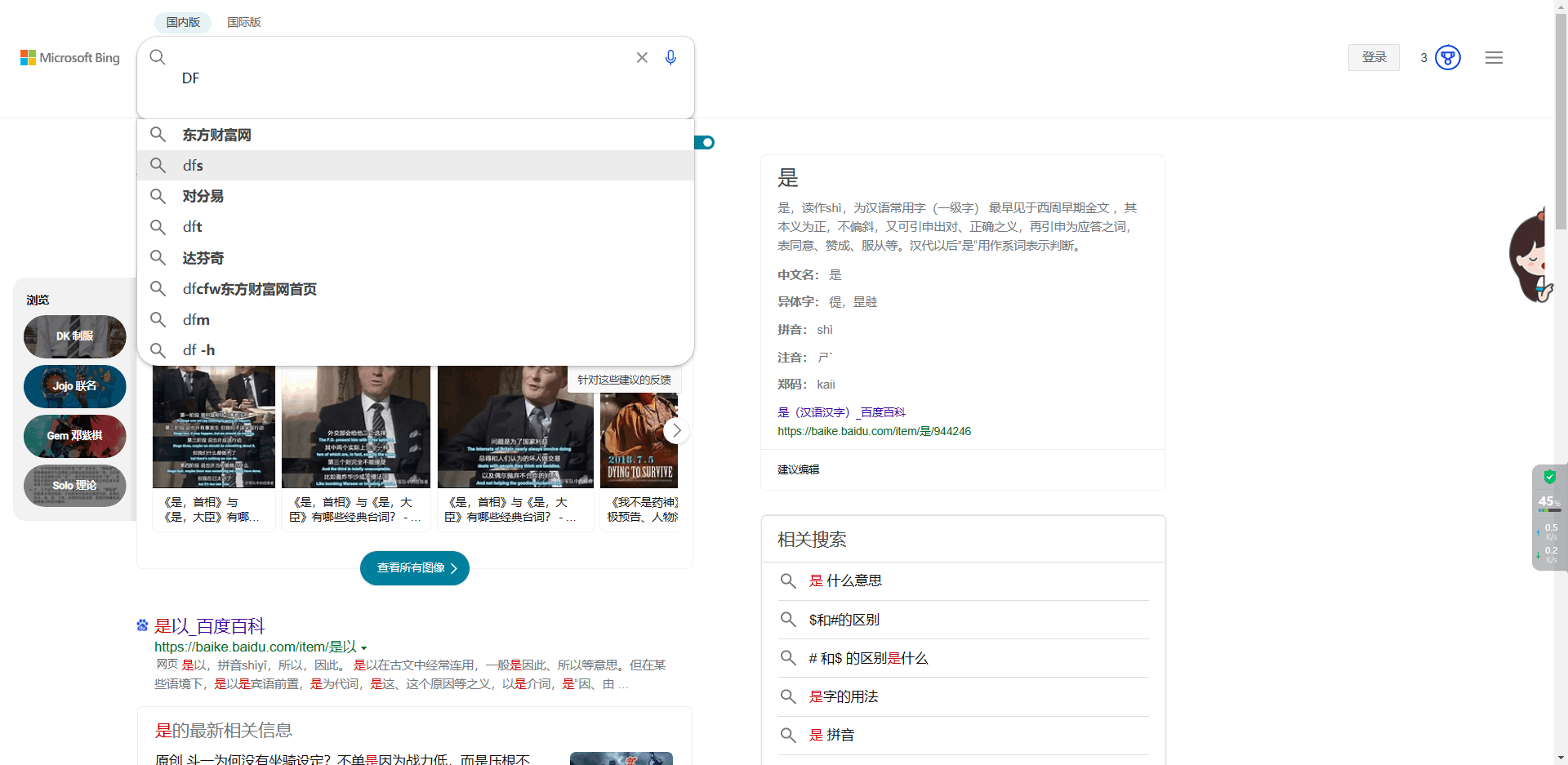Click the Microsoft Bing logo
This screenshot has height=765, width=1568.
(x=70, y=57)
